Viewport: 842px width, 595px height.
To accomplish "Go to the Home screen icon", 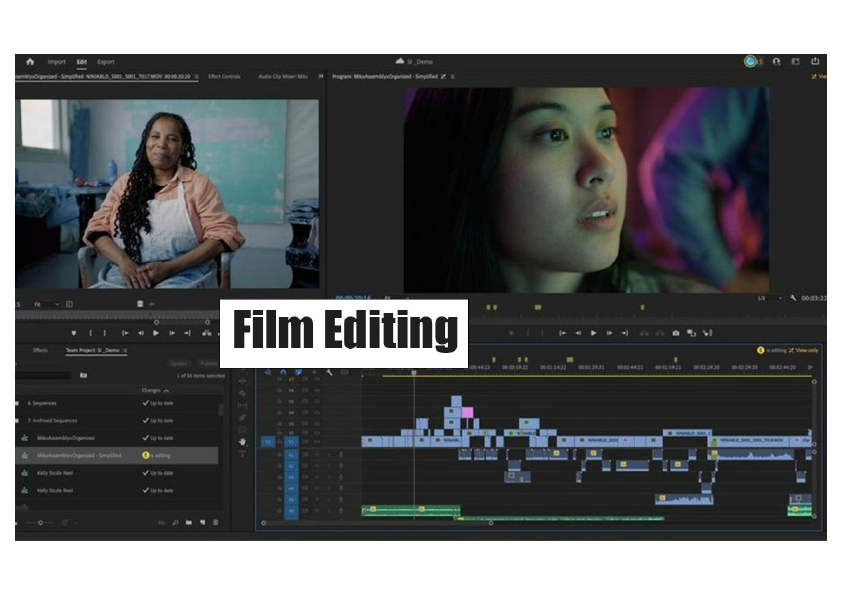I will 30,62.
